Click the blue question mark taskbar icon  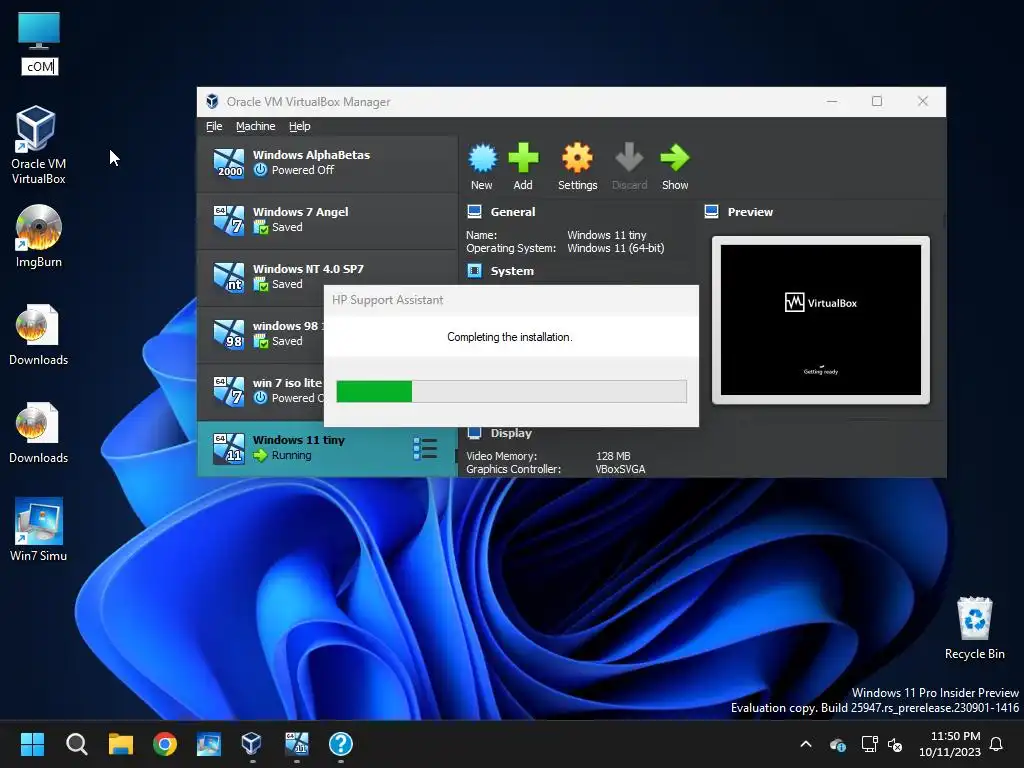[x=340, y=744]
